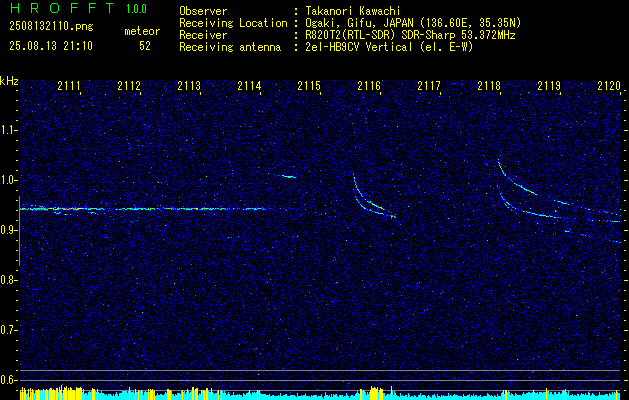Click the Observer field label
Viewport: 629px width, 400px height.
pos(203,11)
